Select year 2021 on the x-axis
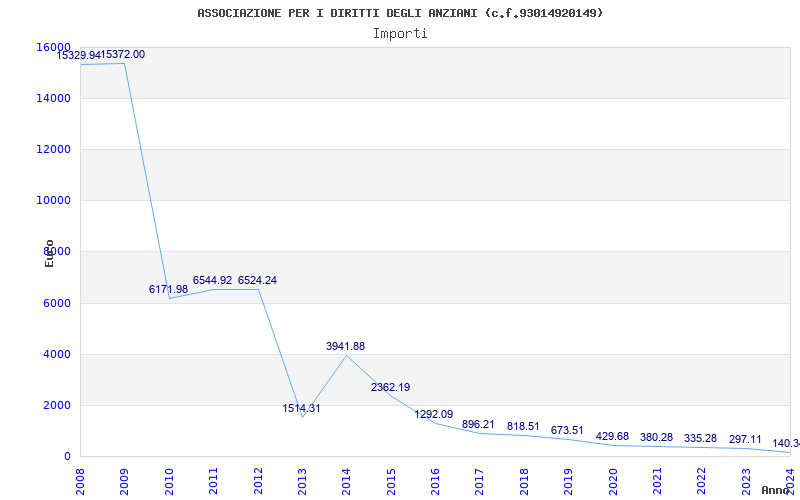 [x=657, y=481]
